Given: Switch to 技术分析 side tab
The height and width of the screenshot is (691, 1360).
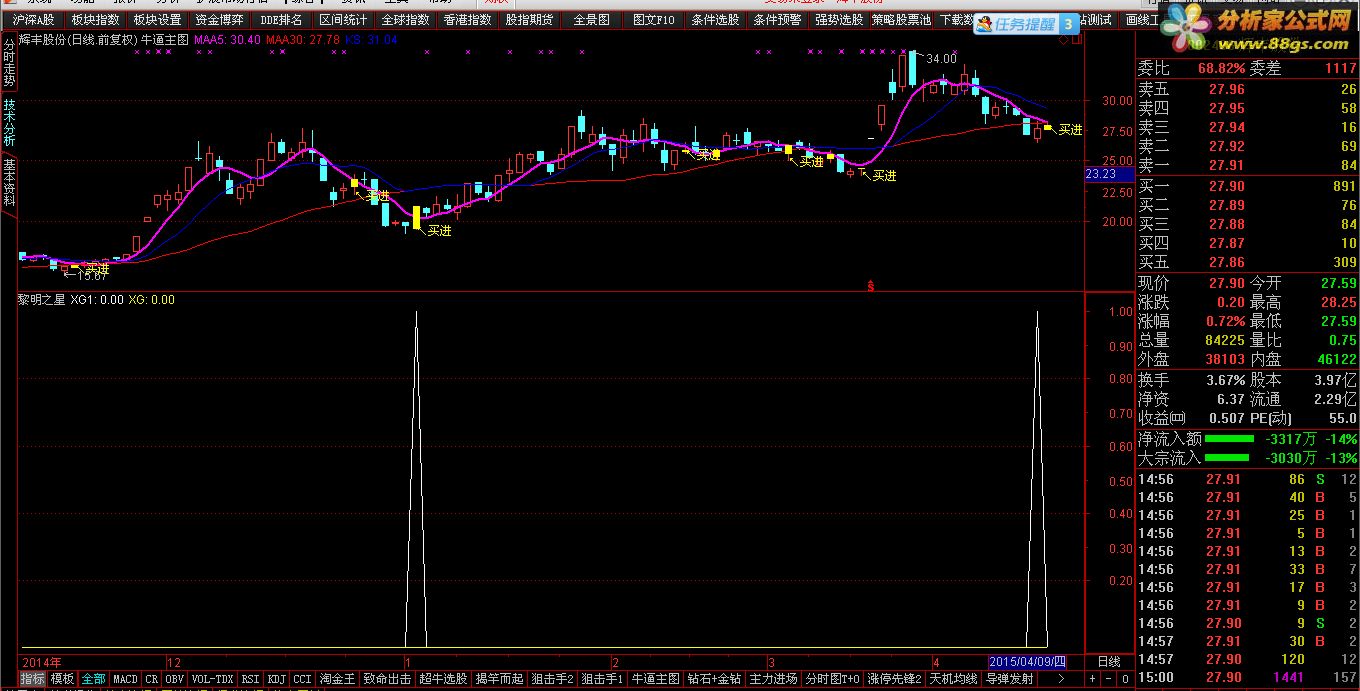Looking at the screenshot, I should pos(9,122).
